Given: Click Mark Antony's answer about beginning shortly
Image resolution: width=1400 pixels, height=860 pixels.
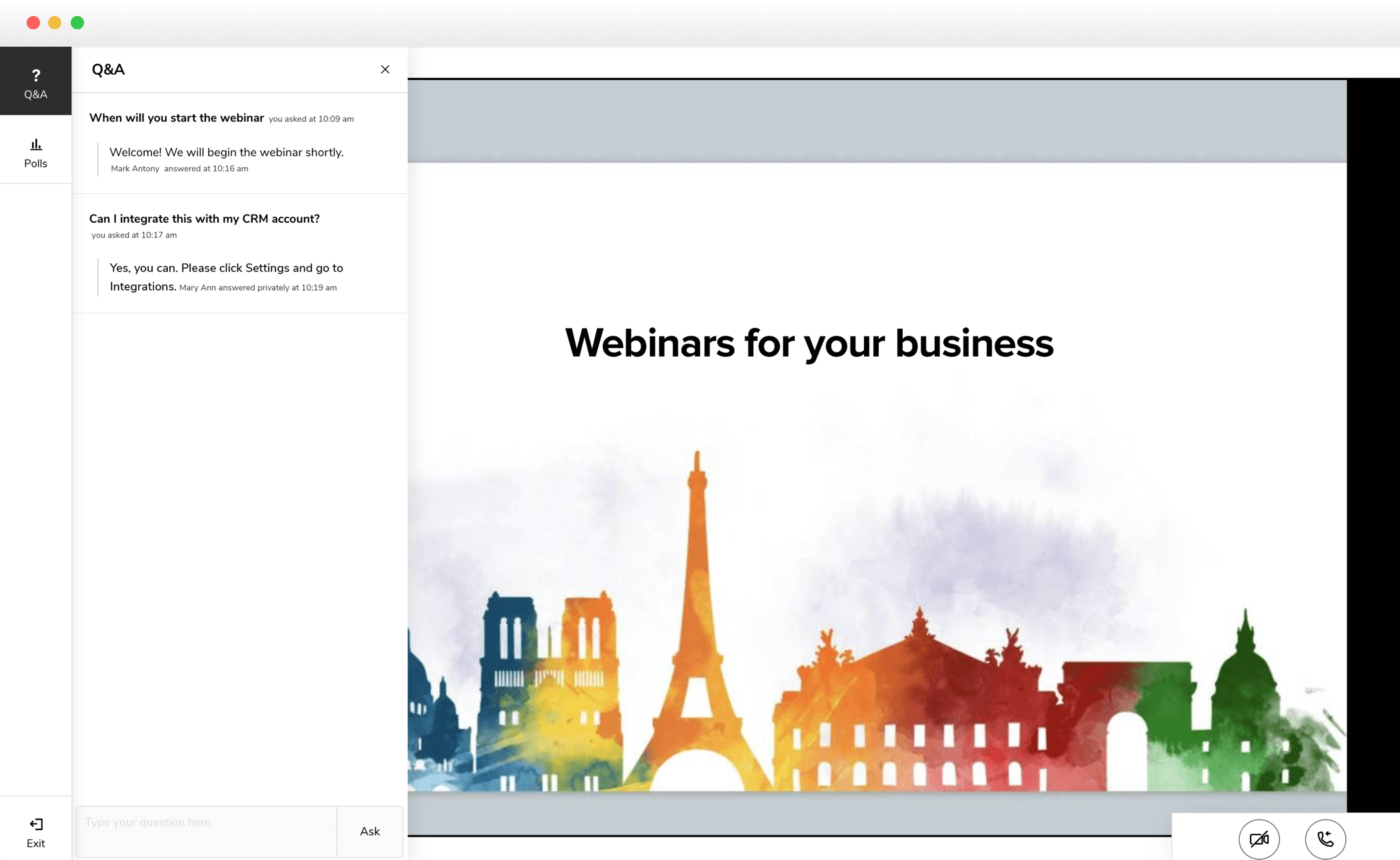Looking at the screenshot, I should [227, 153].
